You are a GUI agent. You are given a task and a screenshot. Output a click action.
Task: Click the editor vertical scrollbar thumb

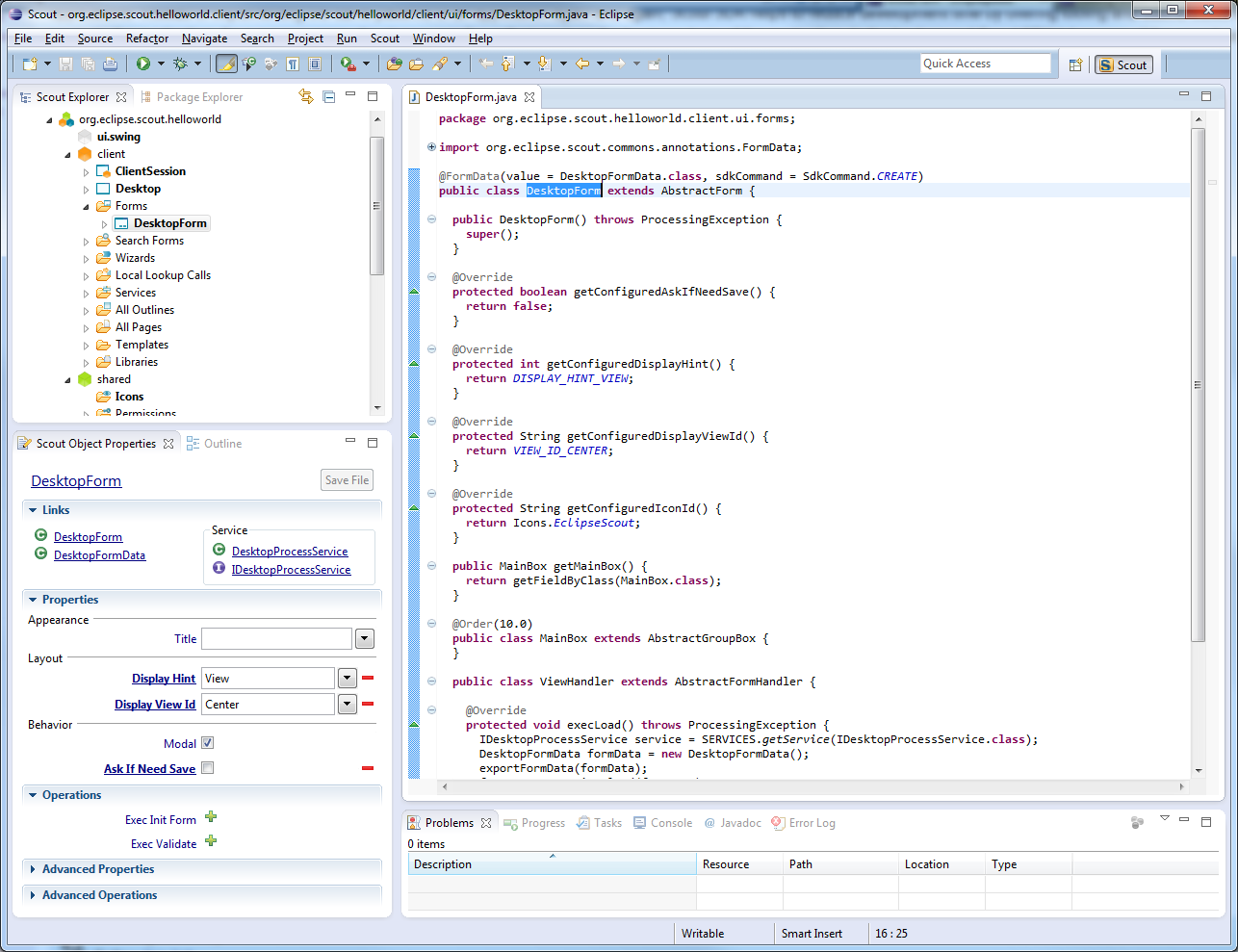[1198, 385]
